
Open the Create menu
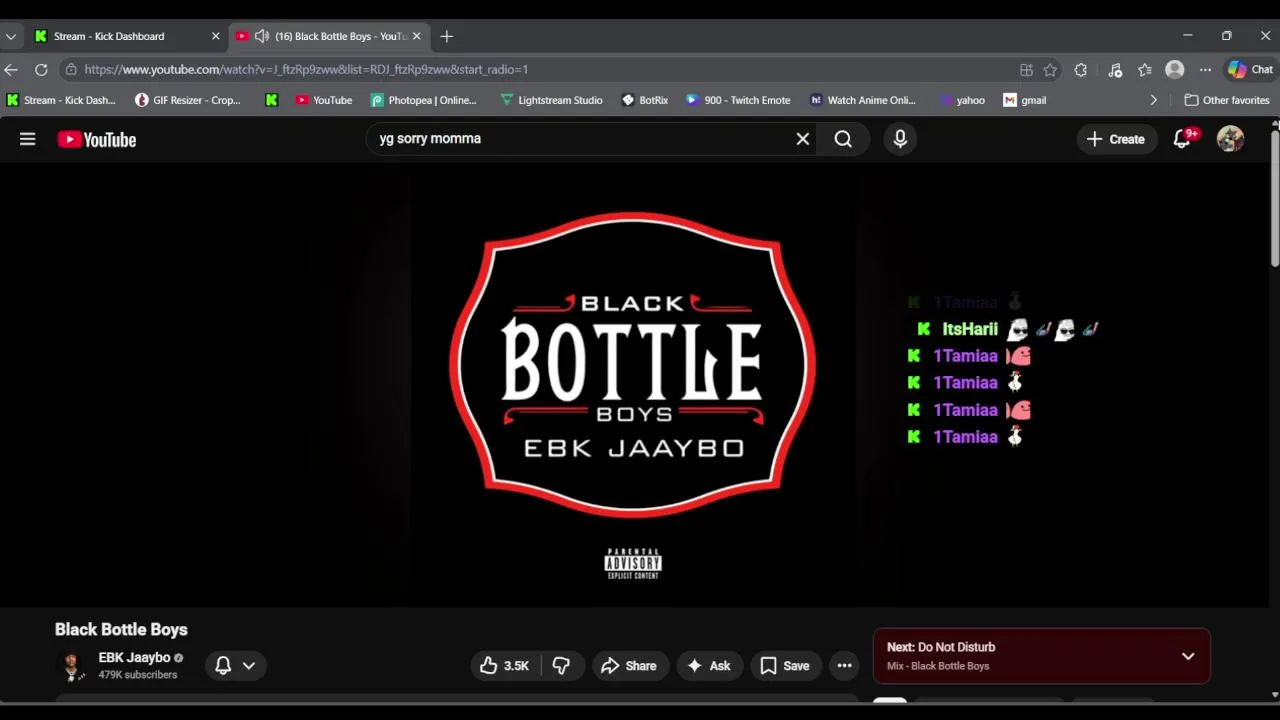(1116, 139)
